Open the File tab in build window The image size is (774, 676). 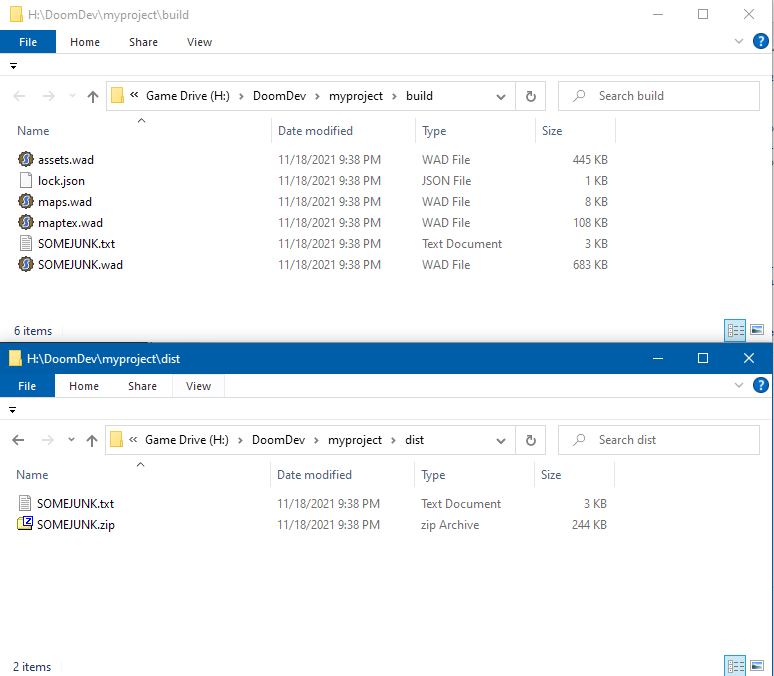(x=28, y=42)
